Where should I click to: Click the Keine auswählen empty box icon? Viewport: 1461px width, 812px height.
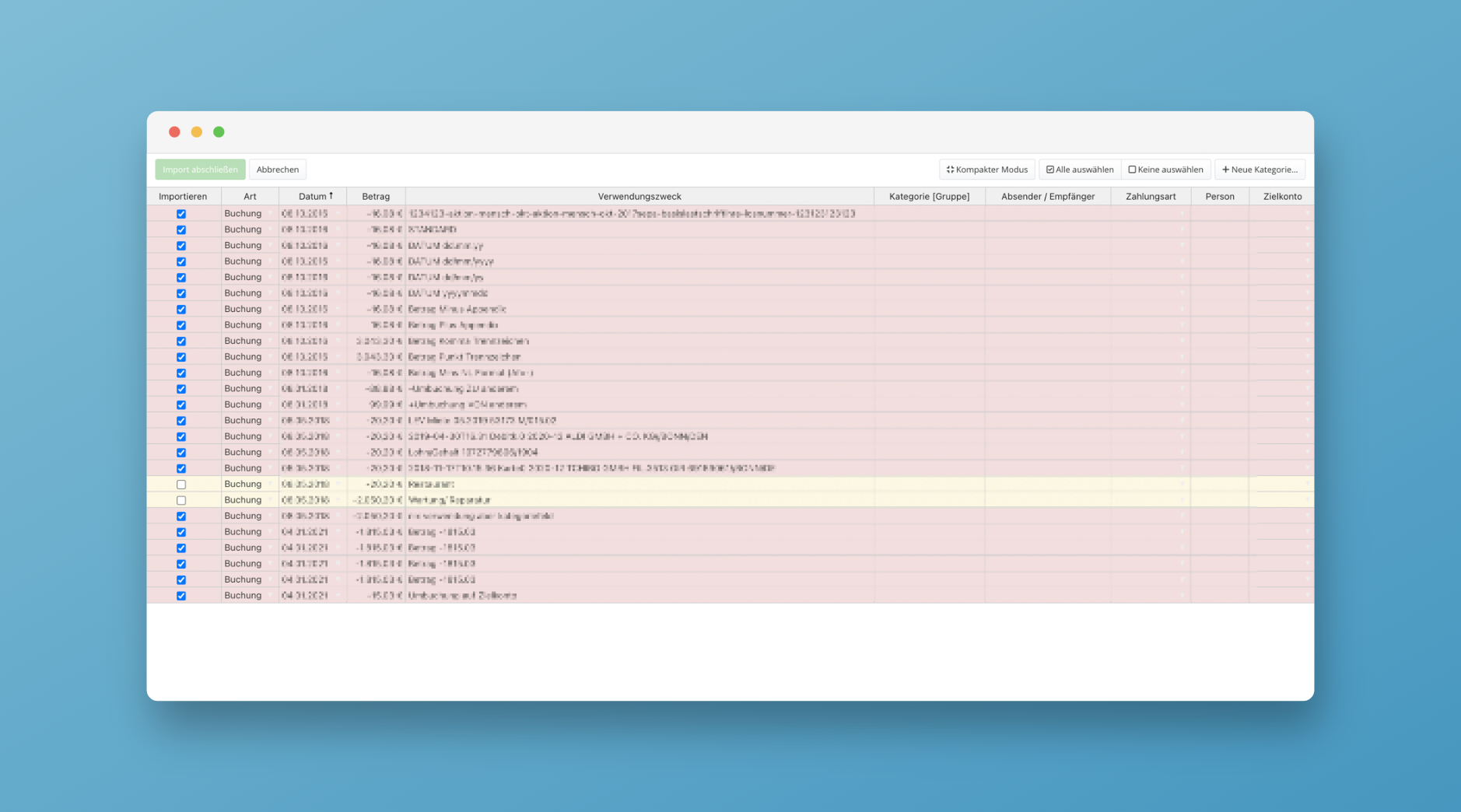pos(1132,170)
